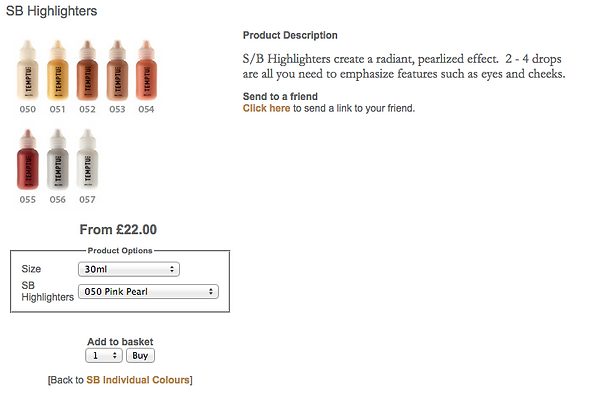Click the Buy button
Viewport: 600px width, 394px height.
click(x=140, y=356)
